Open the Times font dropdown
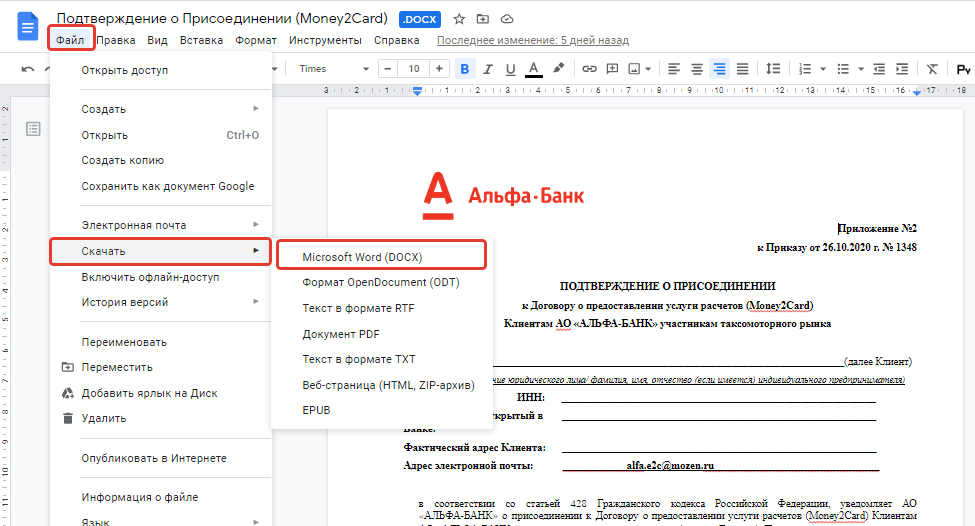 point(334,69)
